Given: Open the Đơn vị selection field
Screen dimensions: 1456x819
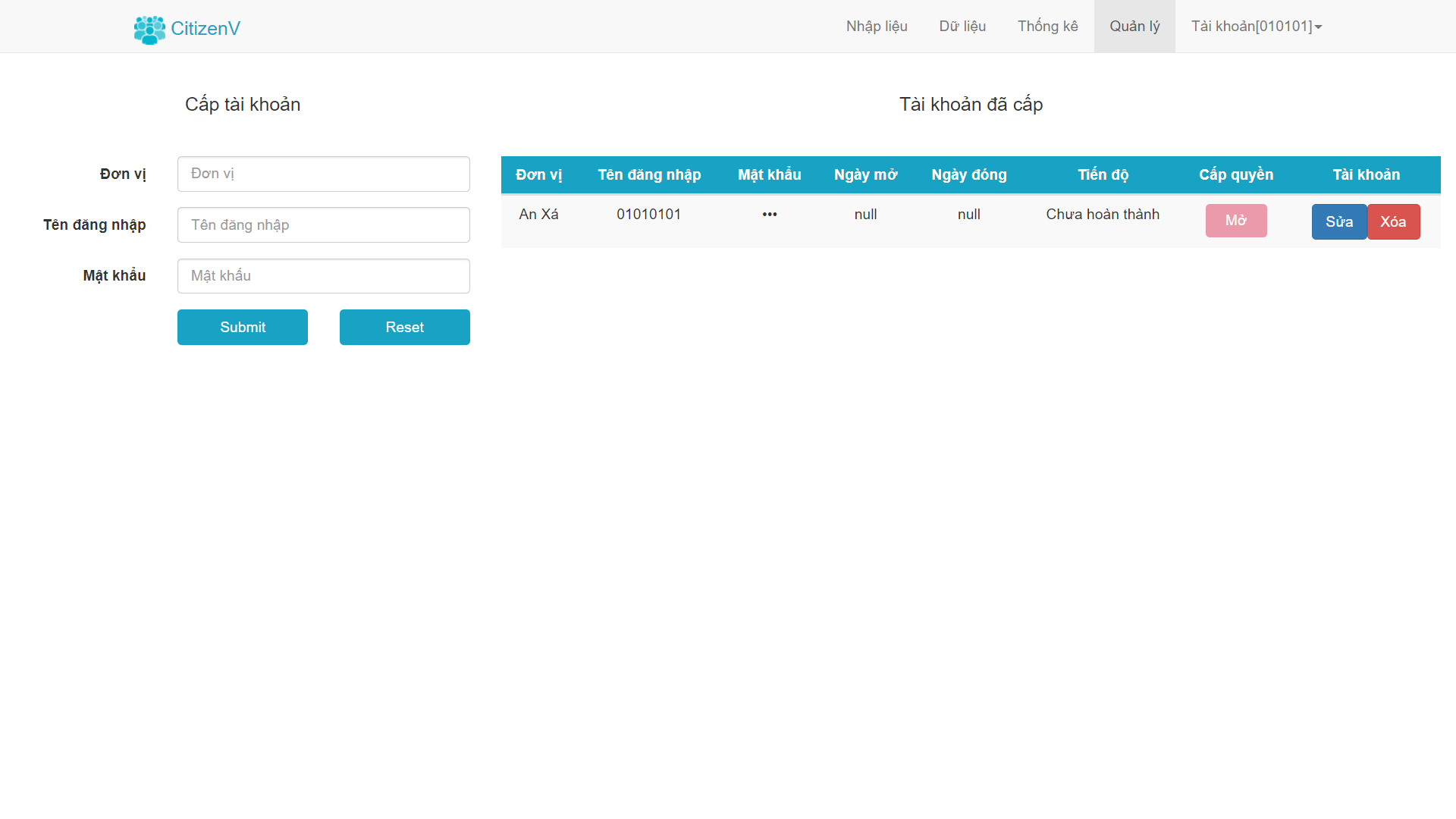Looking at the screenshot, I should (323, 174).
